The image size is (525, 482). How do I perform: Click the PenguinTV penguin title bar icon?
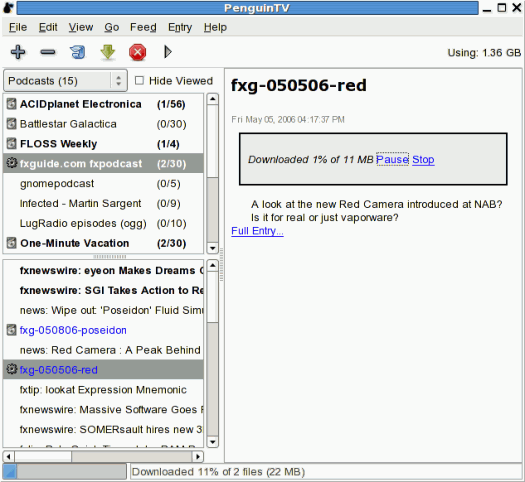click(x=8, y=8)
